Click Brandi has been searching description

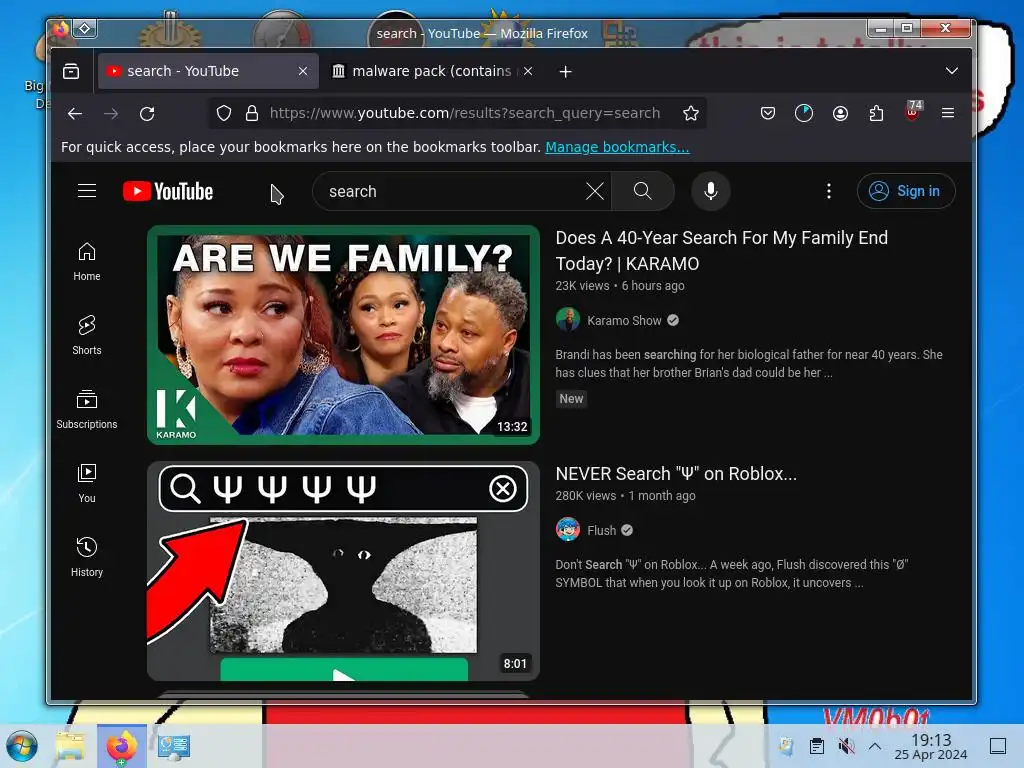pos(749,363)
